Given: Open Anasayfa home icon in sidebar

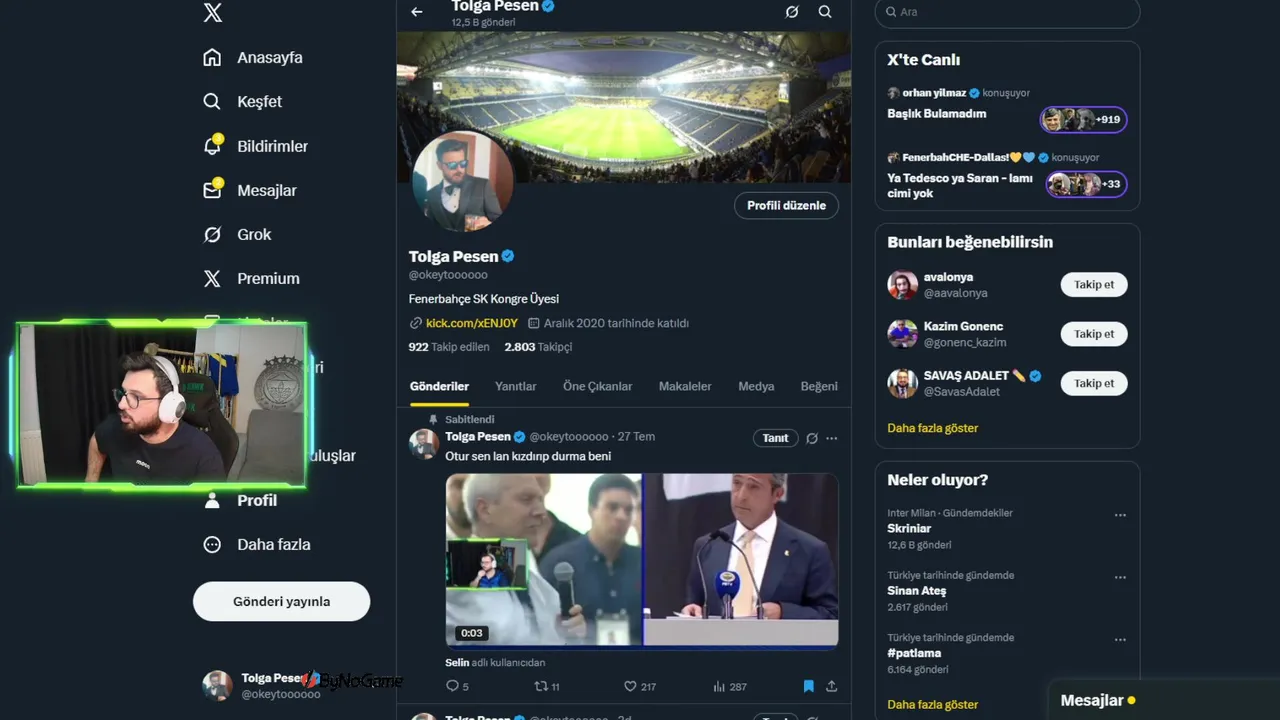Looking at the screenshot, I should (212, 57).
